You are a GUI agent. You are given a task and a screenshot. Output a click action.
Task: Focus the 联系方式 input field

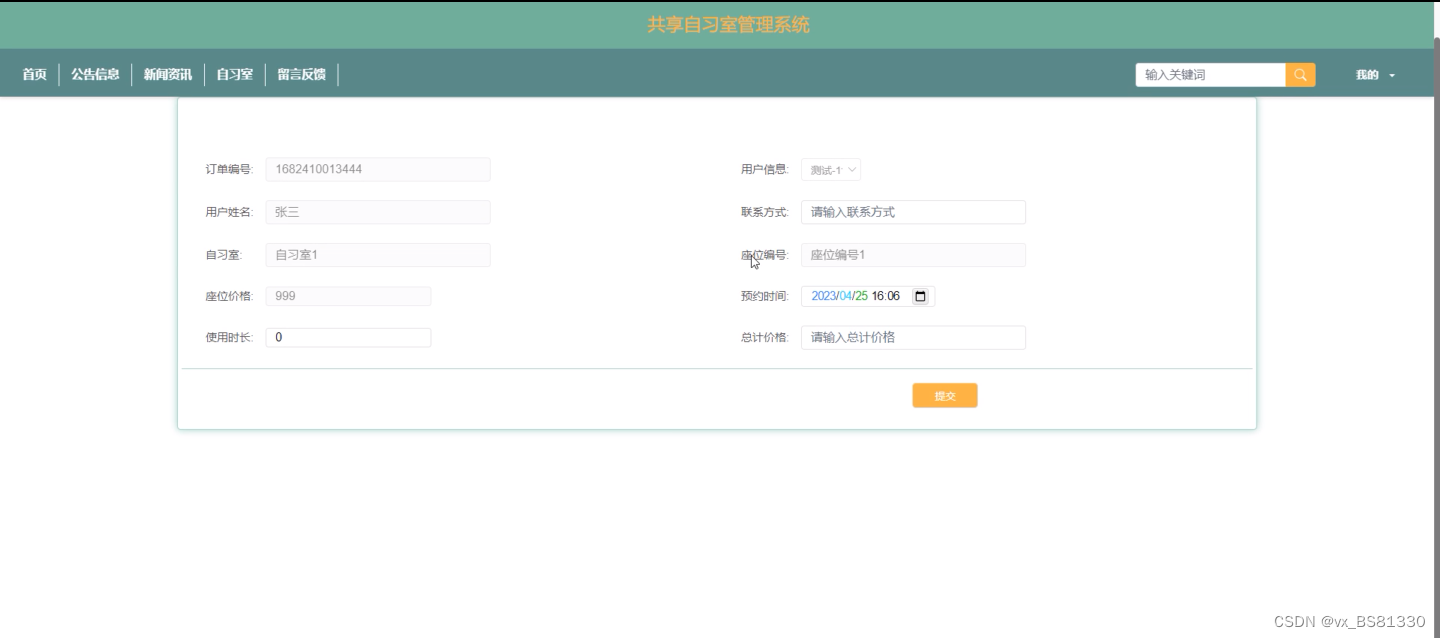[913, 212]
